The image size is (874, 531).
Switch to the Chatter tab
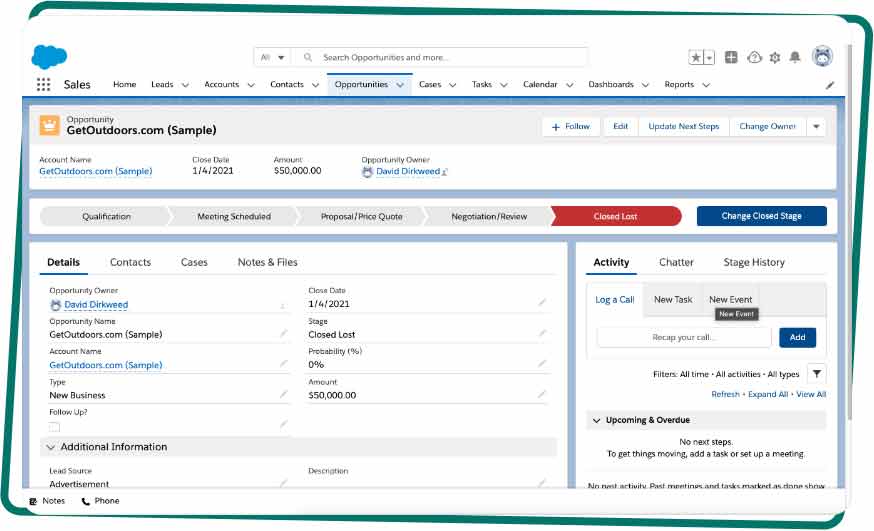coord(676,262)
